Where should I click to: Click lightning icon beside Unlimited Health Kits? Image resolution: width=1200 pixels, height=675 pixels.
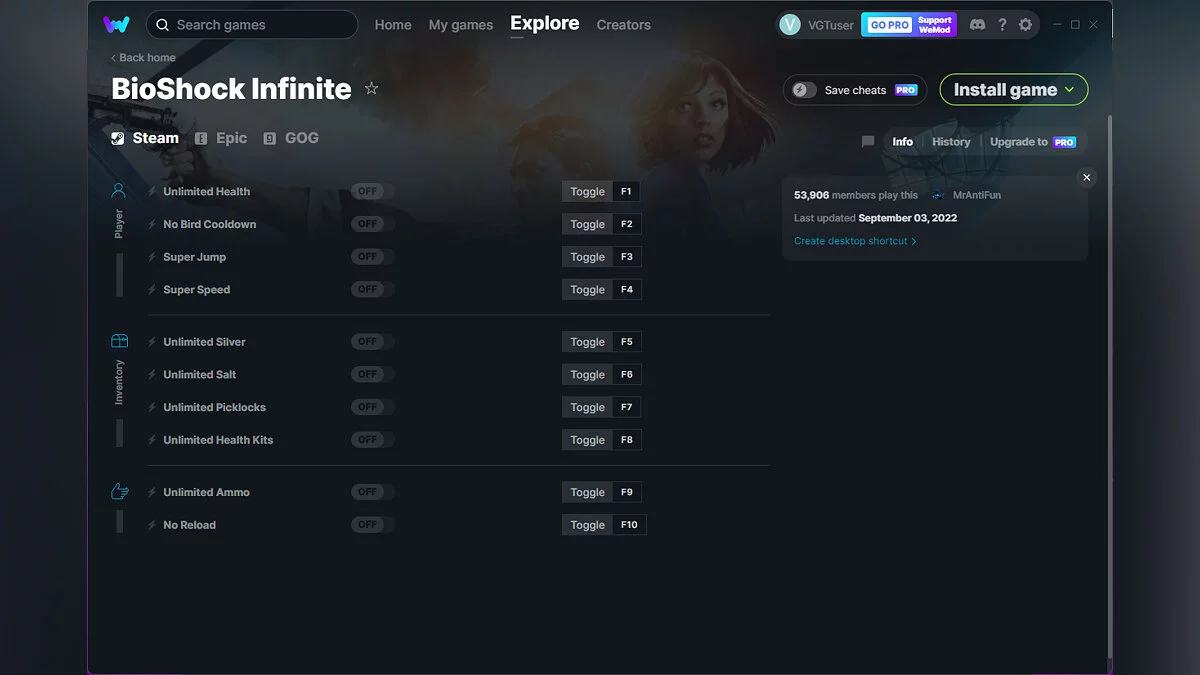(152, 440)
